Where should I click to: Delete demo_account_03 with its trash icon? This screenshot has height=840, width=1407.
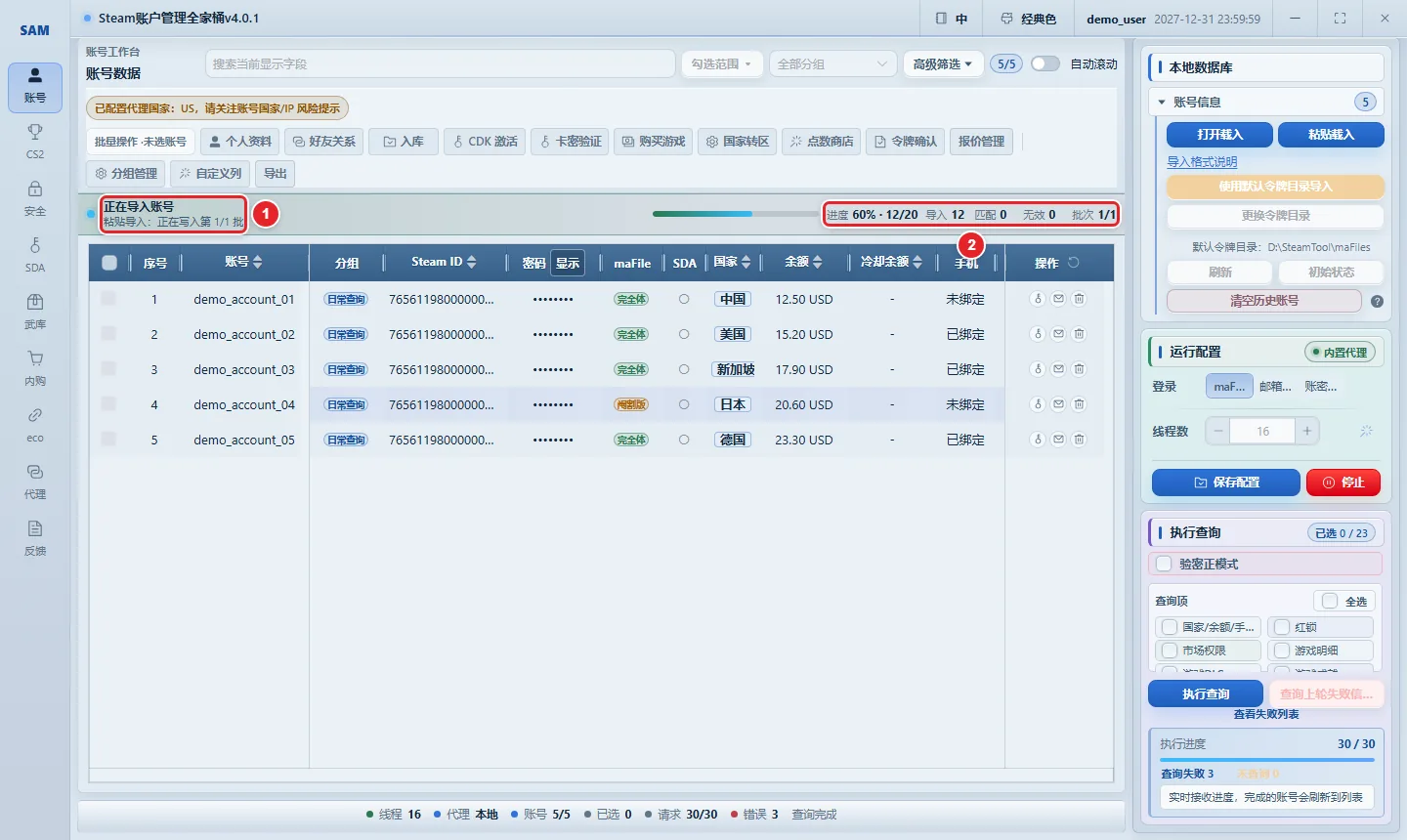tap(1079, 369)
